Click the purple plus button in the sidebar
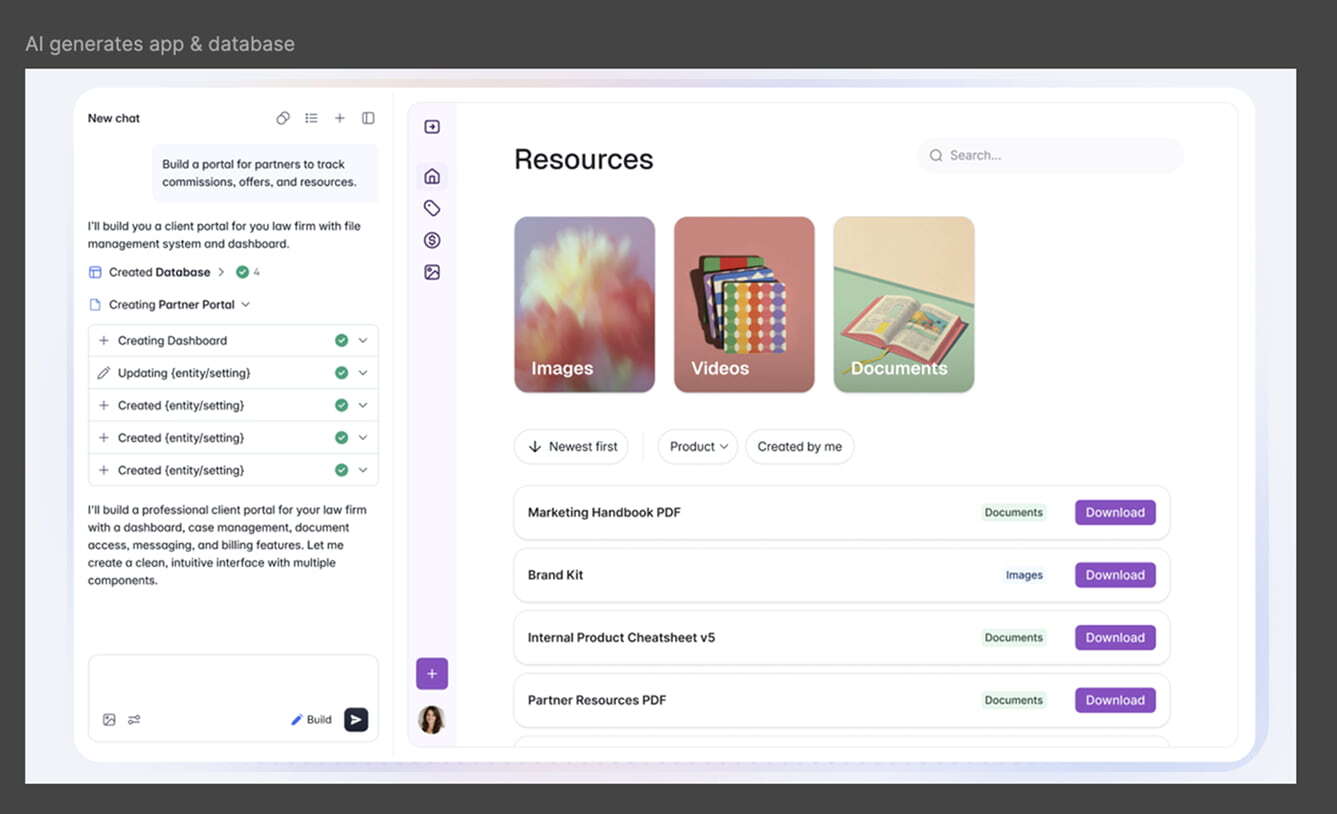The width and height of the screenshot is (1337, 814). click(x=432, y=674)
